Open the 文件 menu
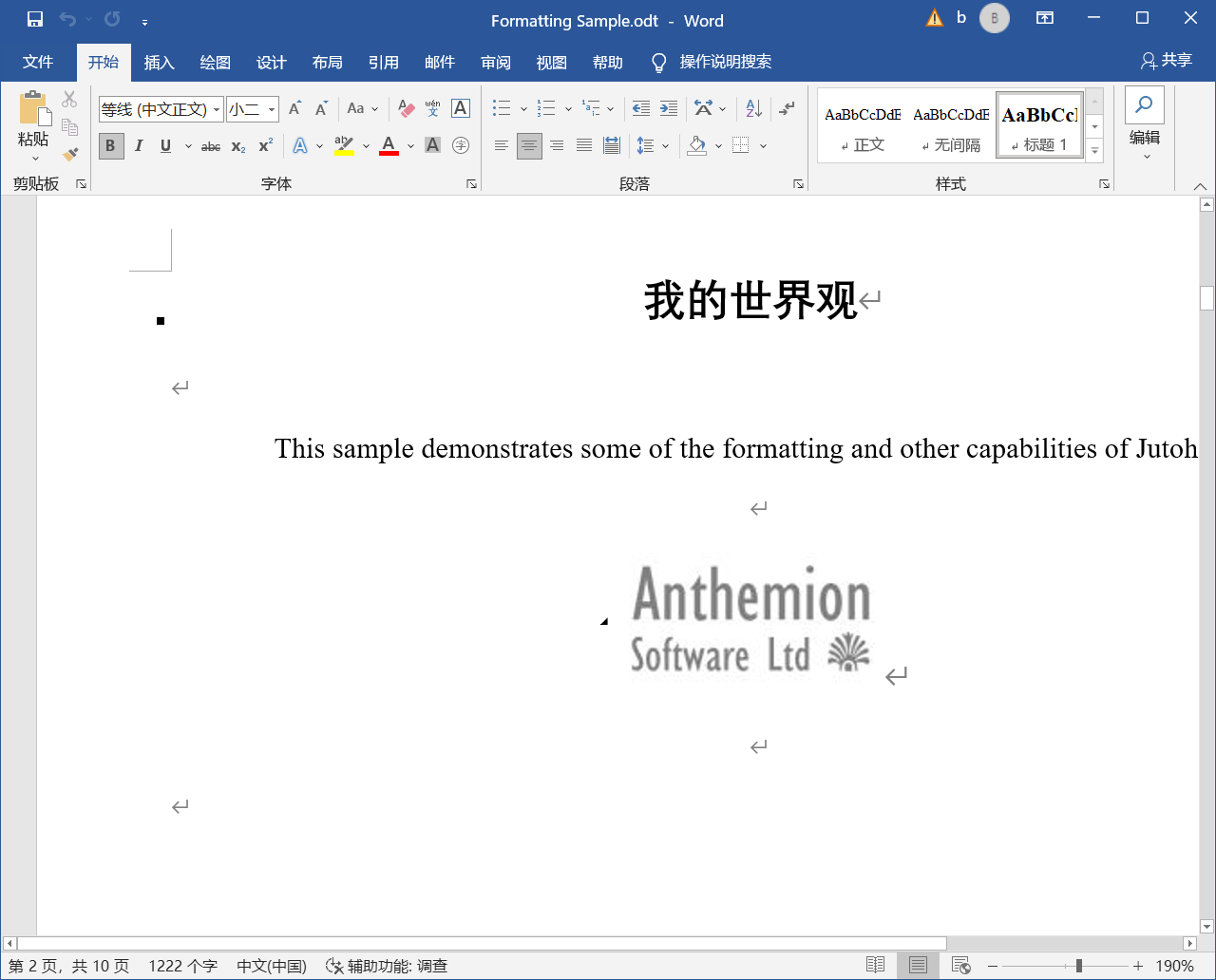 38,62
